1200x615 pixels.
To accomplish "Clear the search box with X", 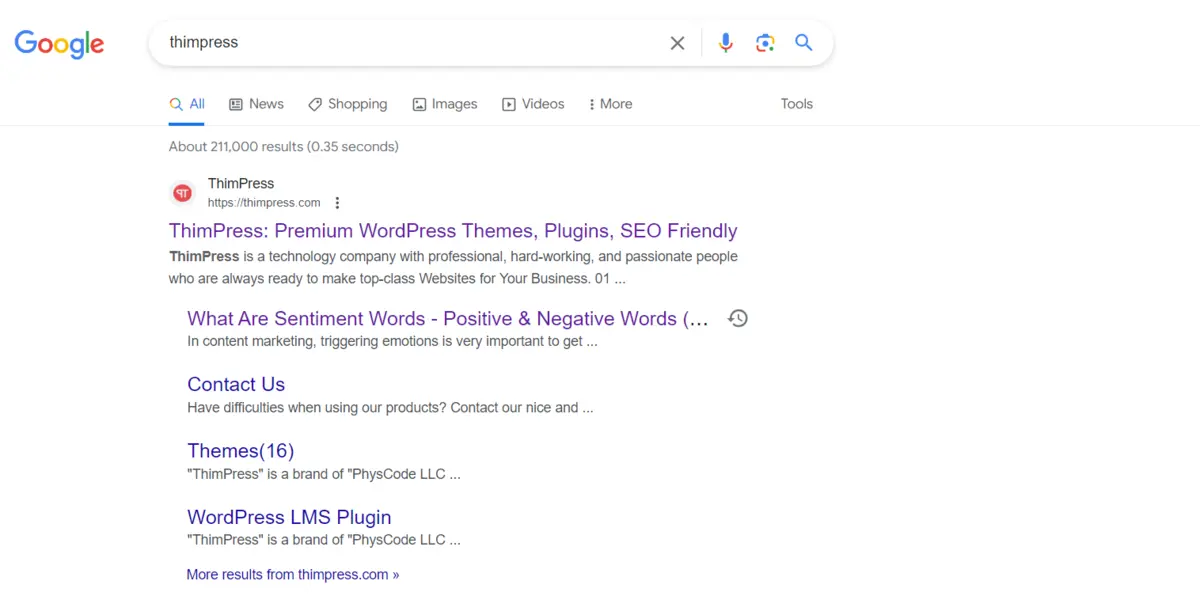I will click(x=677, y=43).
